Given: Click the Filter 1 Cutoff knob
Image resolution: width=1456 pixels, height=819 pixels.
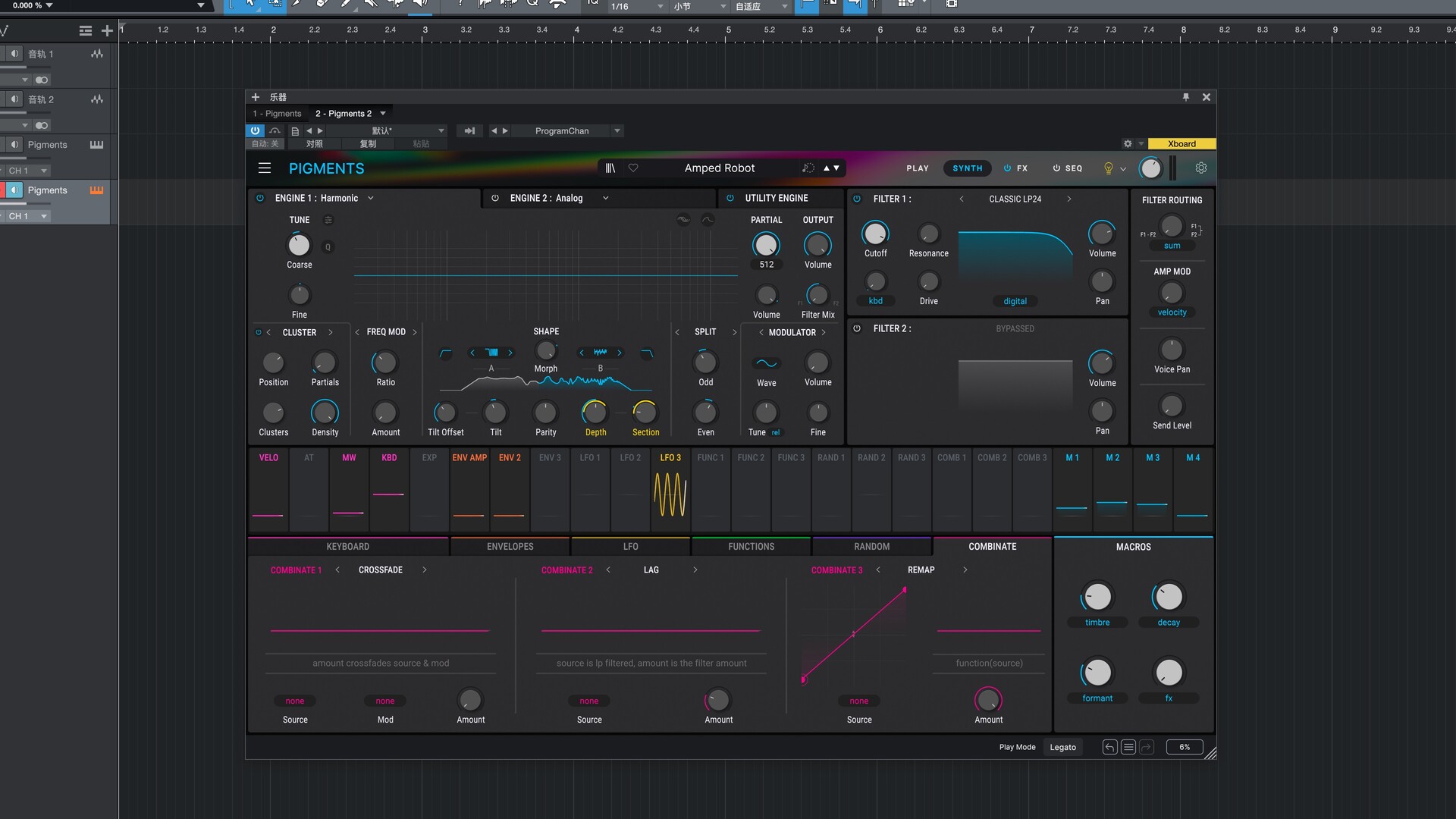Looking at the screenshot, I should click(x=875, y=234).
